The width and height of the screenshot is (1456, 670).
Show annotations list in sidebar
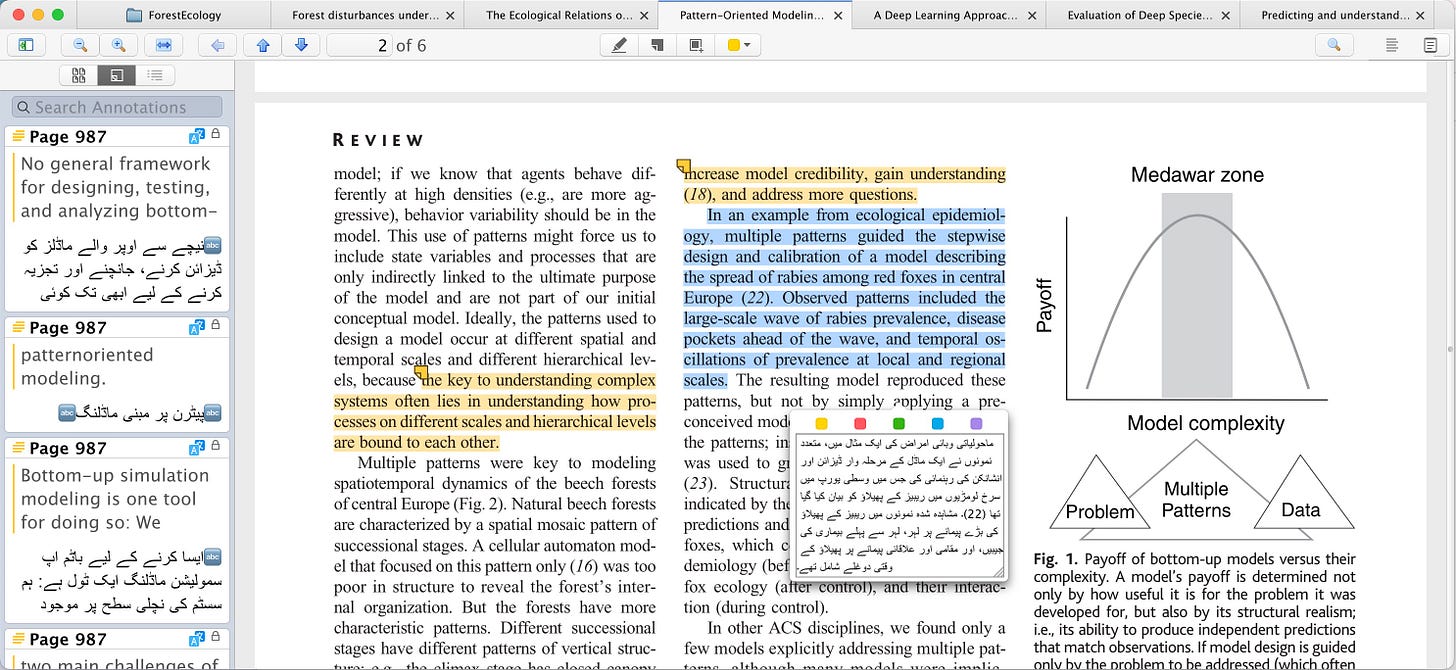(x=117, y=75)
